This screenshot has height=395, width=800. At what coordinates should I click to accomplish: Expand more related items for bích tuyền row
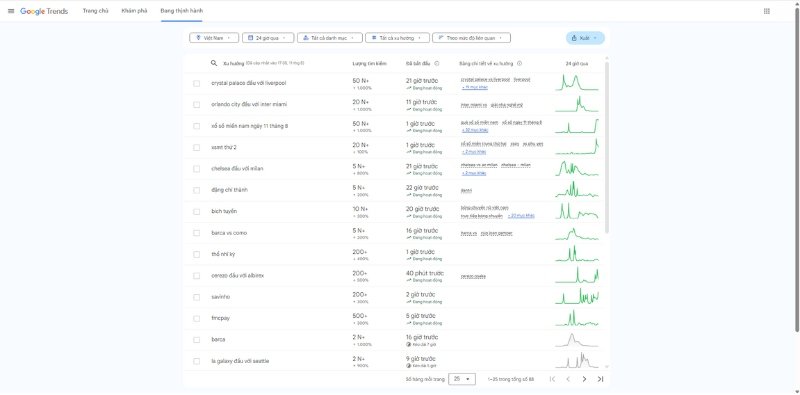[521, 216]
